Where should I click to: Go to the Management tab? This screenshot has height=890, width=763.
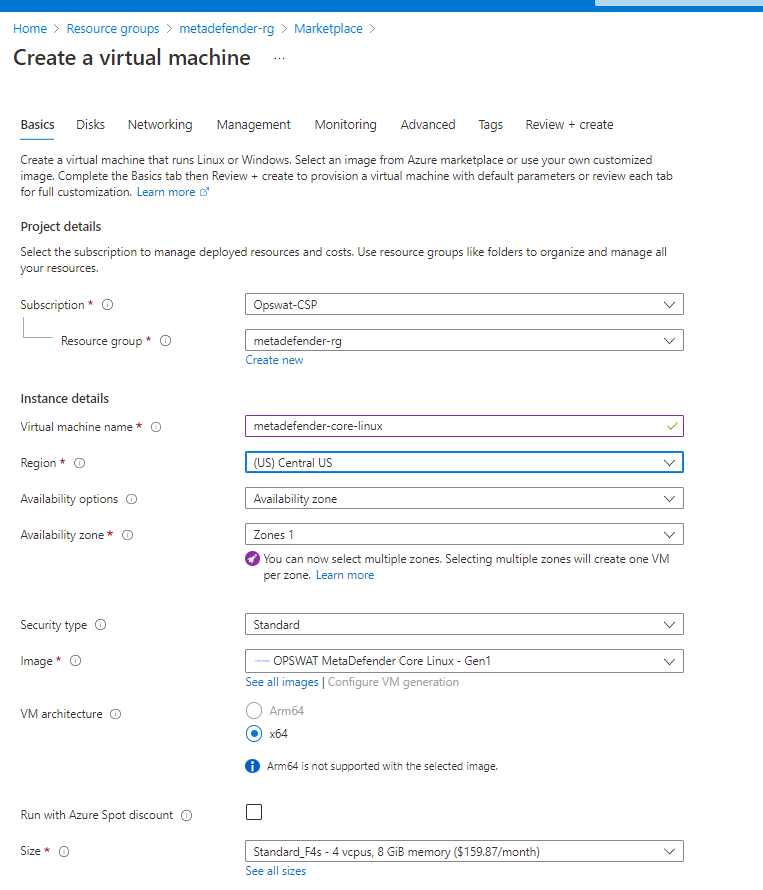pos(253,125)
